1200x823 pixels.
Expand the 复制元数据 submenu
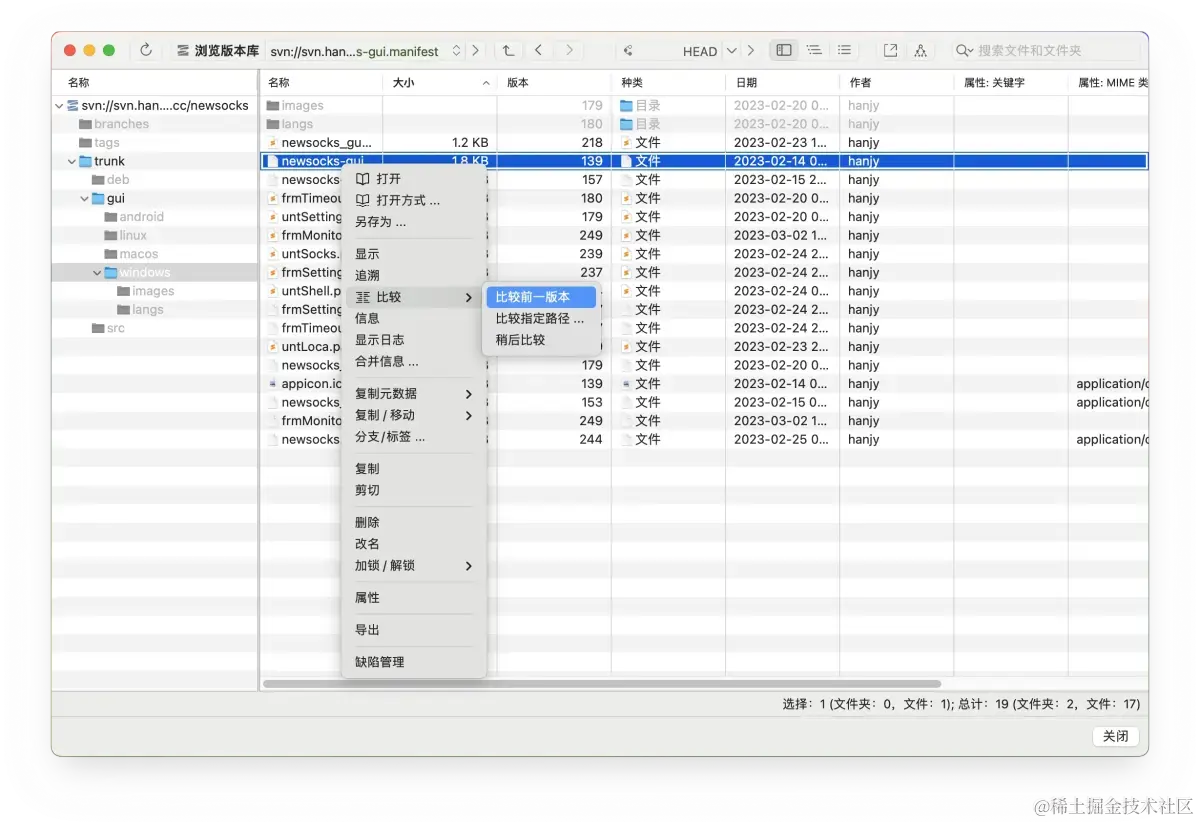(x=414, y=393)
